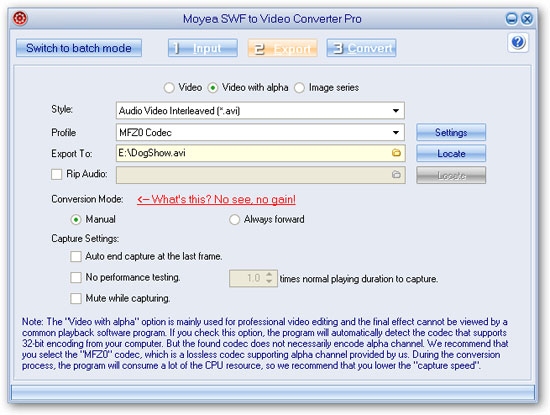
Task: Choose Manual conversion mode
Action: (76, 220)
